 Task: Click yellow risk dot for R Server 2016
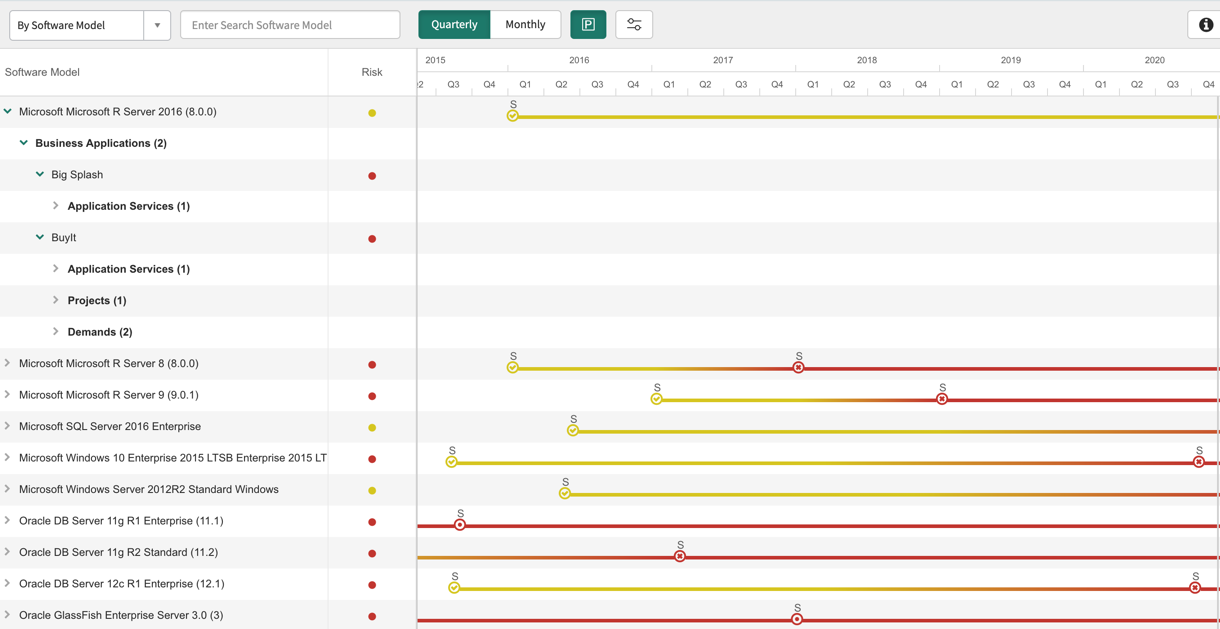click(x=372, y=113)
